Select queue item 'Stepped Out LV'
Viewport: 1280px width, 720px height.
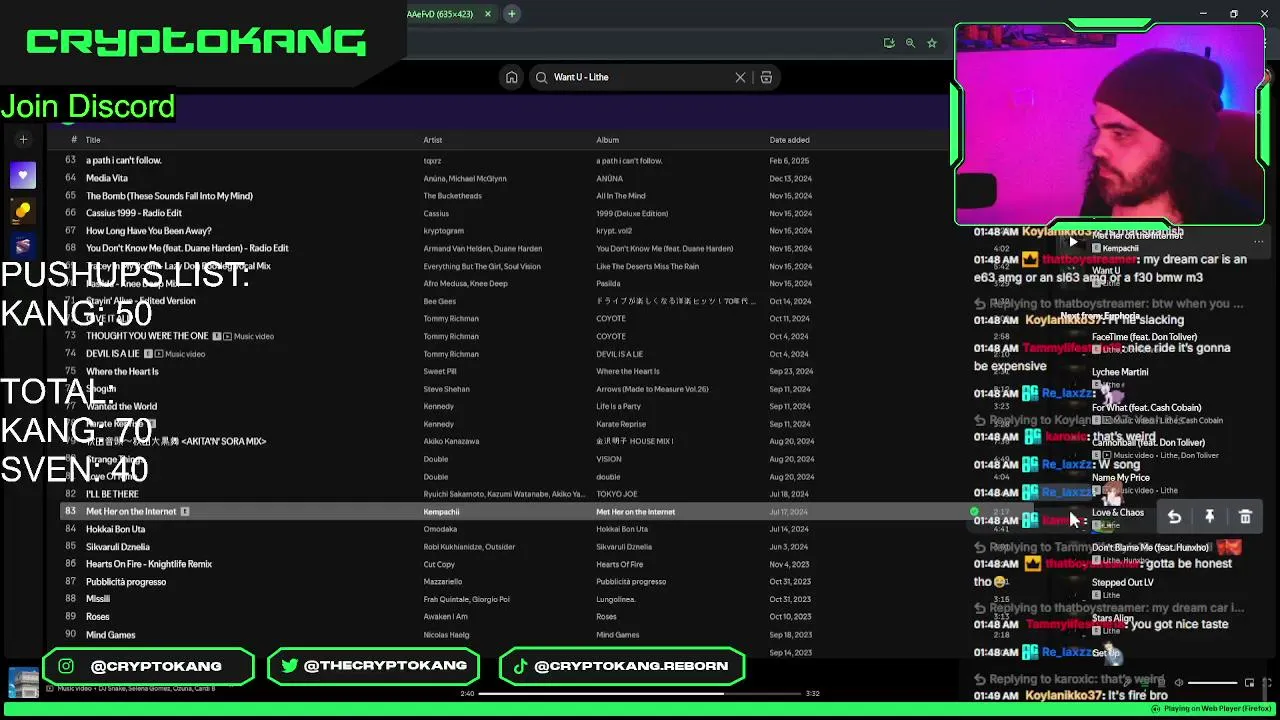click(x=1122, y=582)
